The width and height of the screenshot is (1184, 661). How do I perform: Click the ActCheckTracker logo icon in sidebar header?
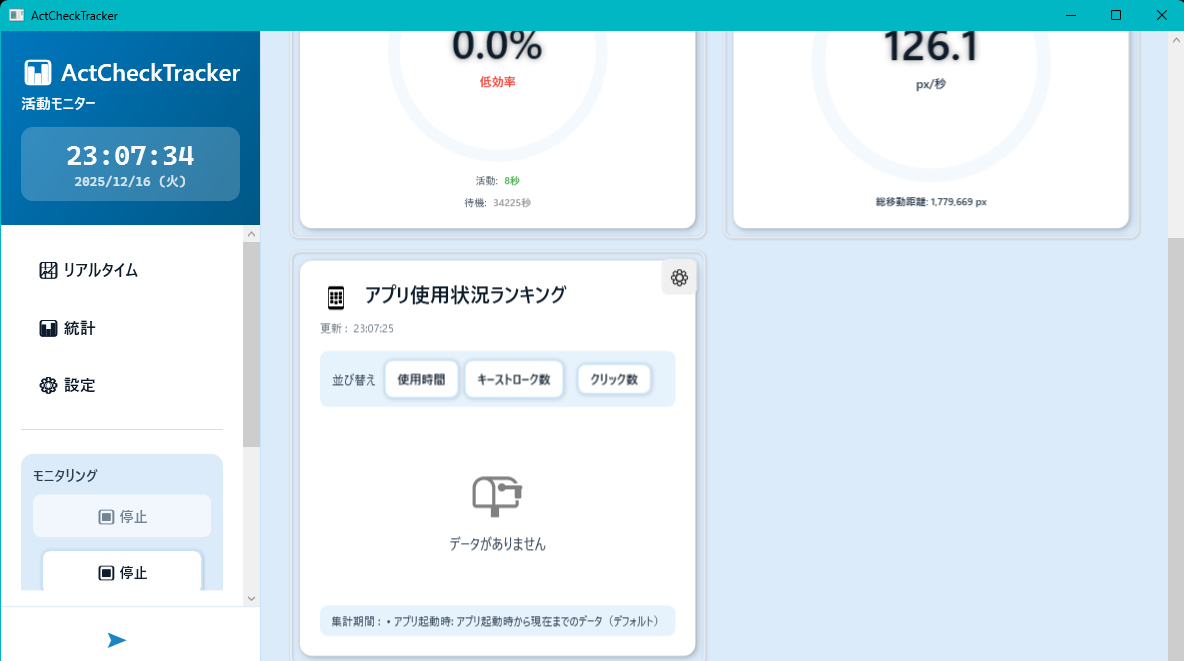37,72
